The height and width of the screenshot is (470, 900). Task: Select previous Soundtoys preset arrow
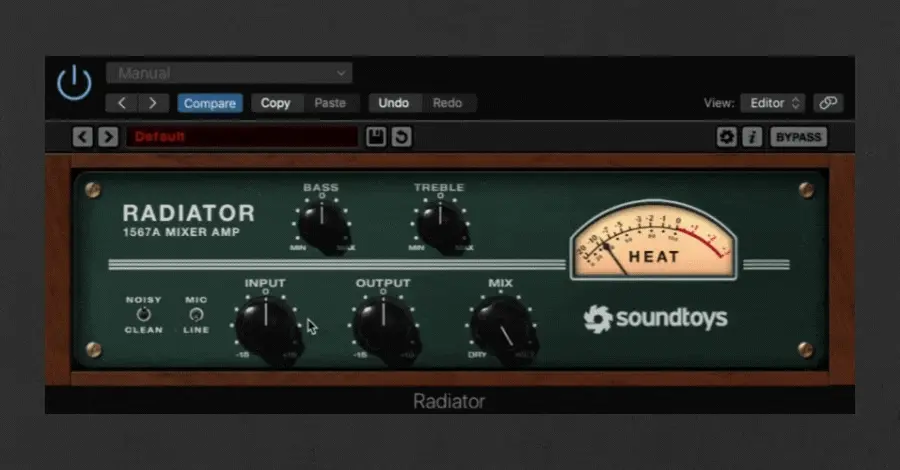point(83,137)
